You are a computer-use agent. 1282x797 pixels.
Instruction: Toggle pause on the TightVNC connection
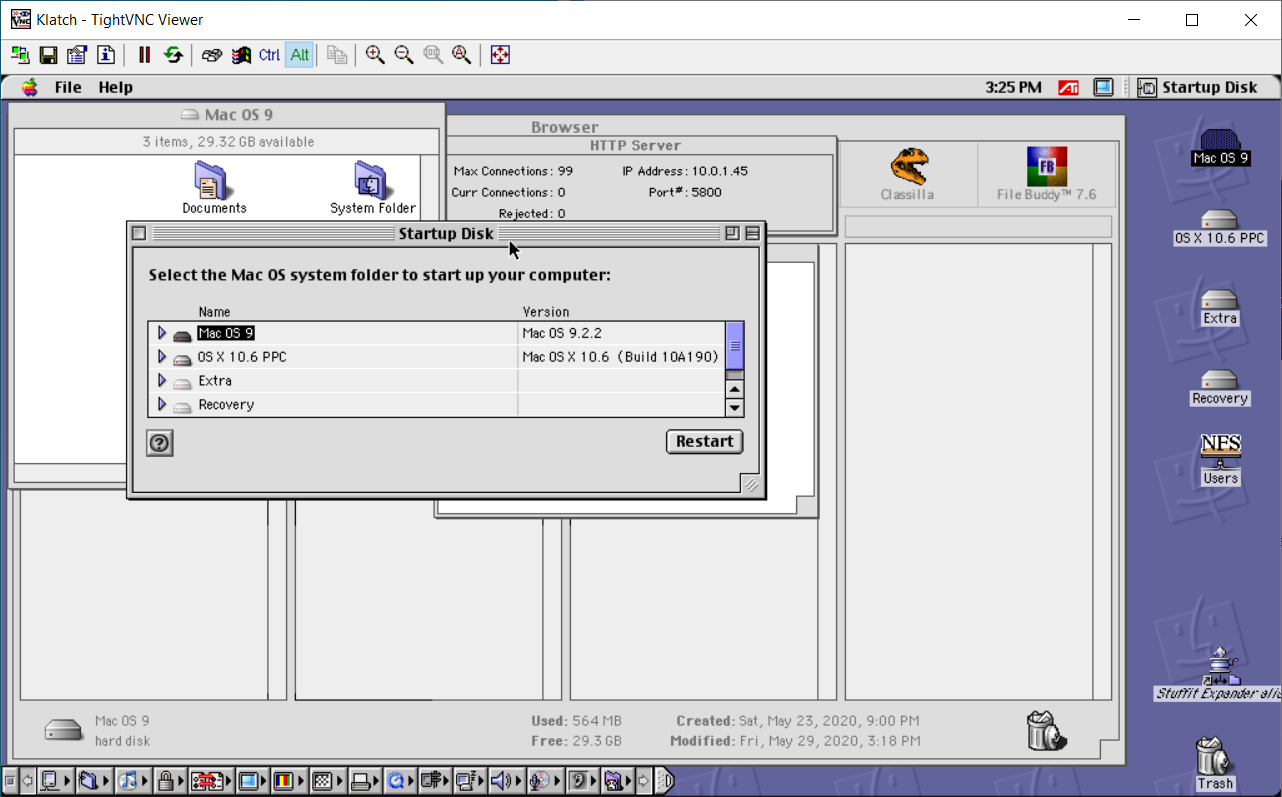point(144,55)
